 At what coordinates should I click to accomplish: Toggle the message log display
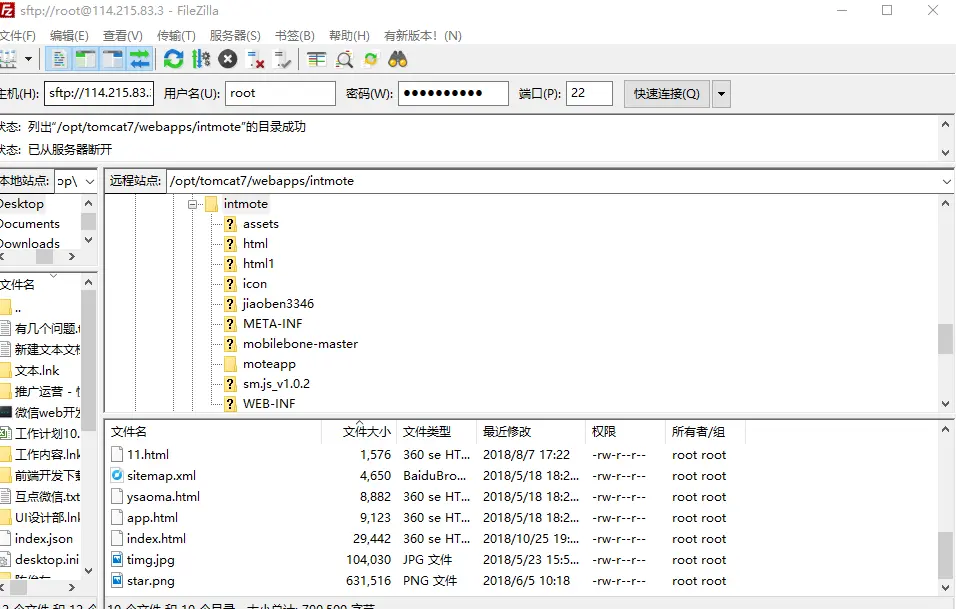[61, 59]
